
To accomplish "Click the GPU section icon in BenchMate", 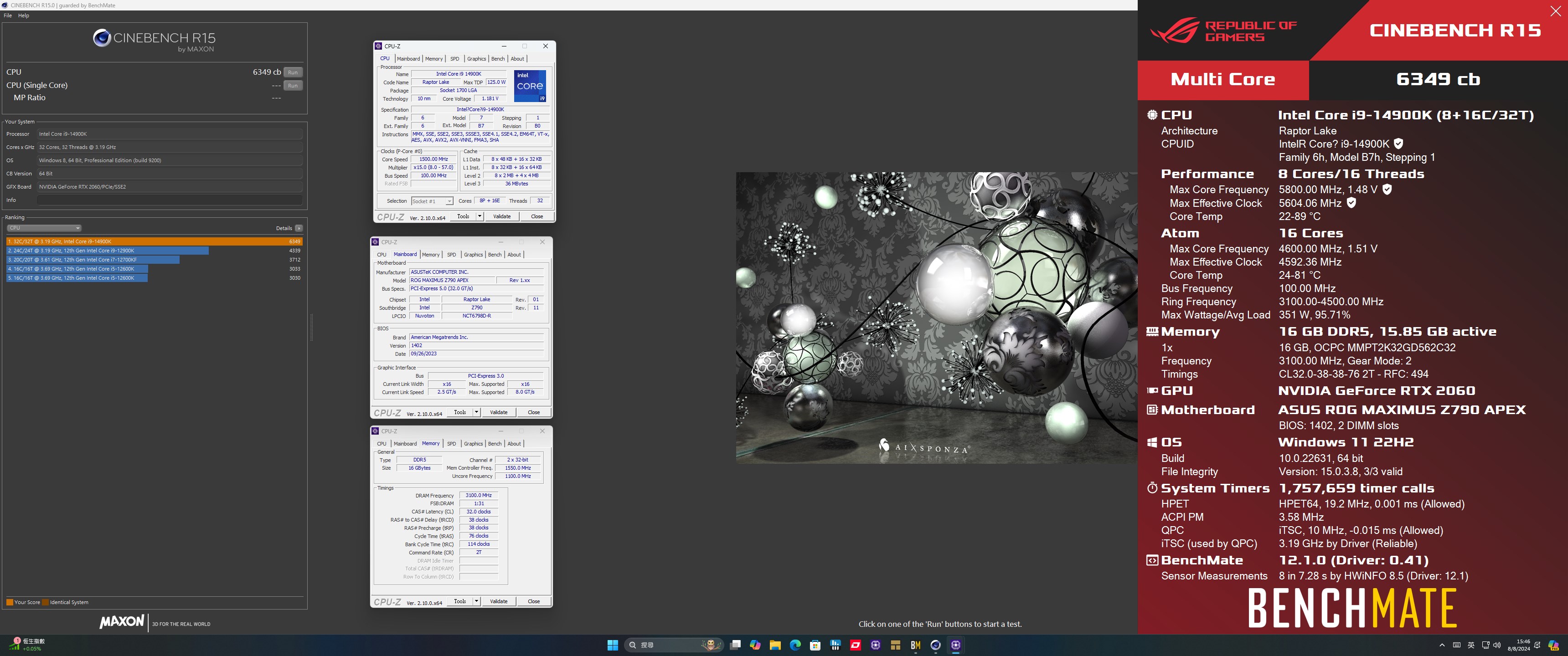I will pos(1152,390).
